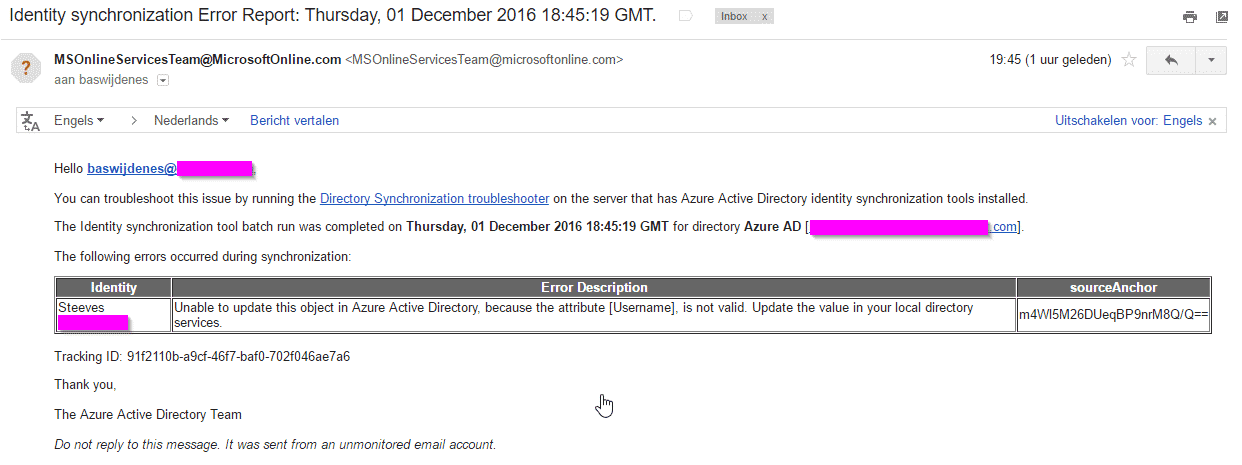The height and width of the screenshot is (465, 1242).
Task: Toggle the importance marker next to subject
Action: tap(686, 17)
